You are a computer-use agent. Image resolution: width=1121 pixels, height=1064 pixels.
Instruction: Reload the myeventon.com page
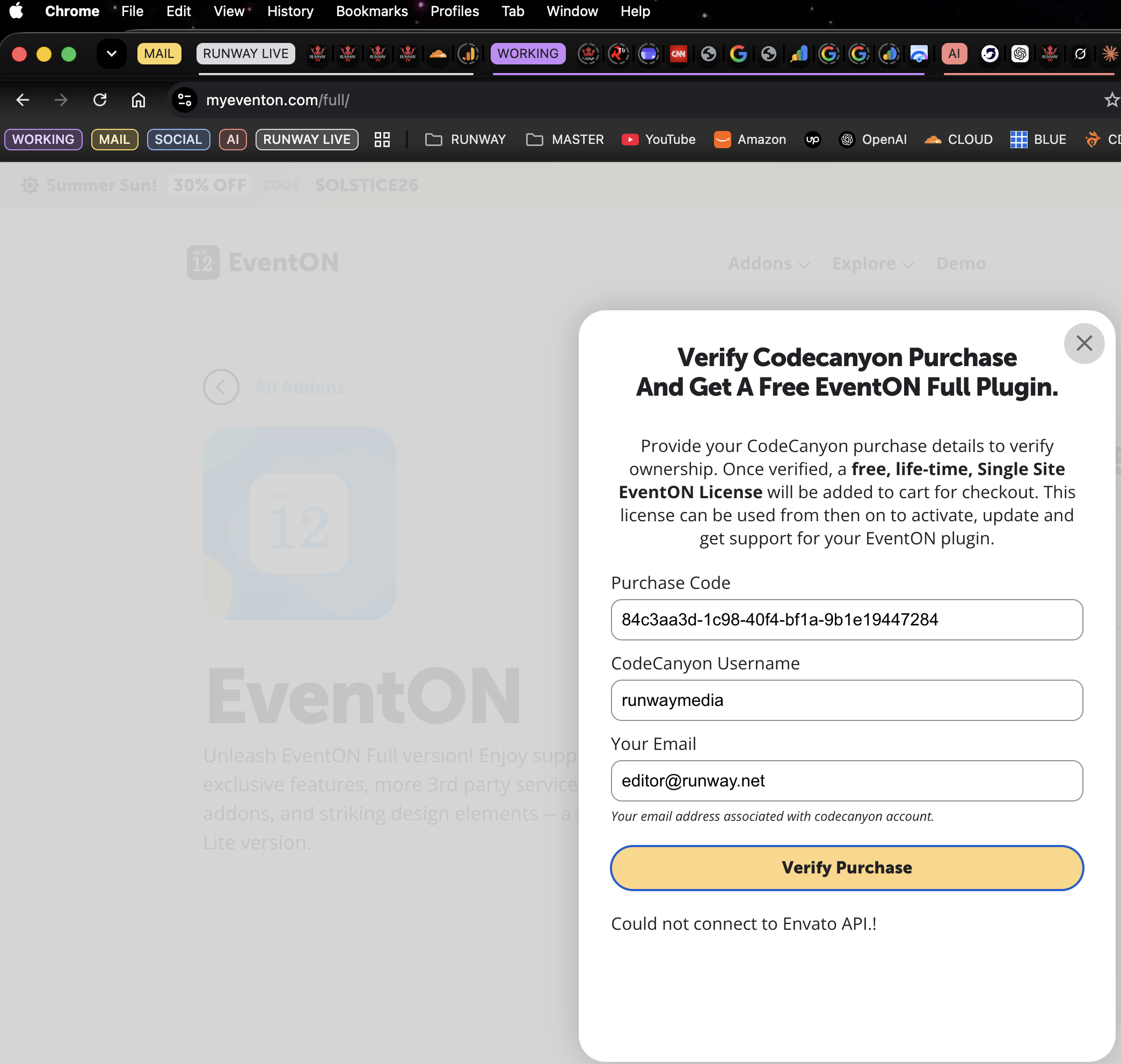[x=100, y=100]
